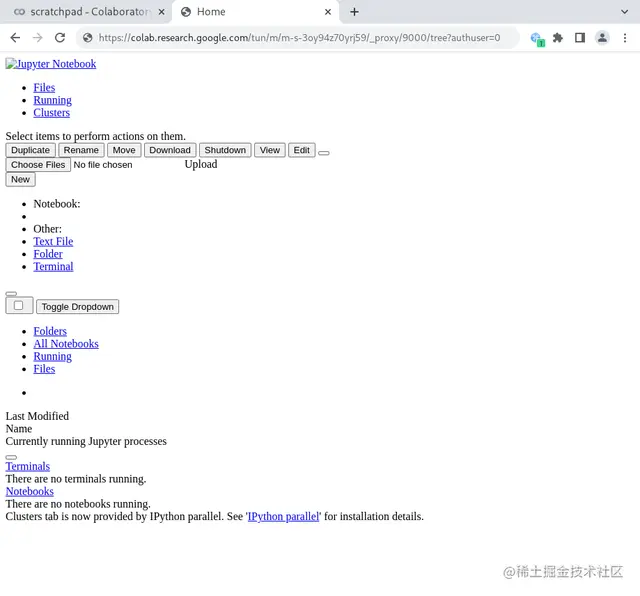640x596 pixels.
Task: Open the Running tab link at top
Action: (x=52, y=100)
